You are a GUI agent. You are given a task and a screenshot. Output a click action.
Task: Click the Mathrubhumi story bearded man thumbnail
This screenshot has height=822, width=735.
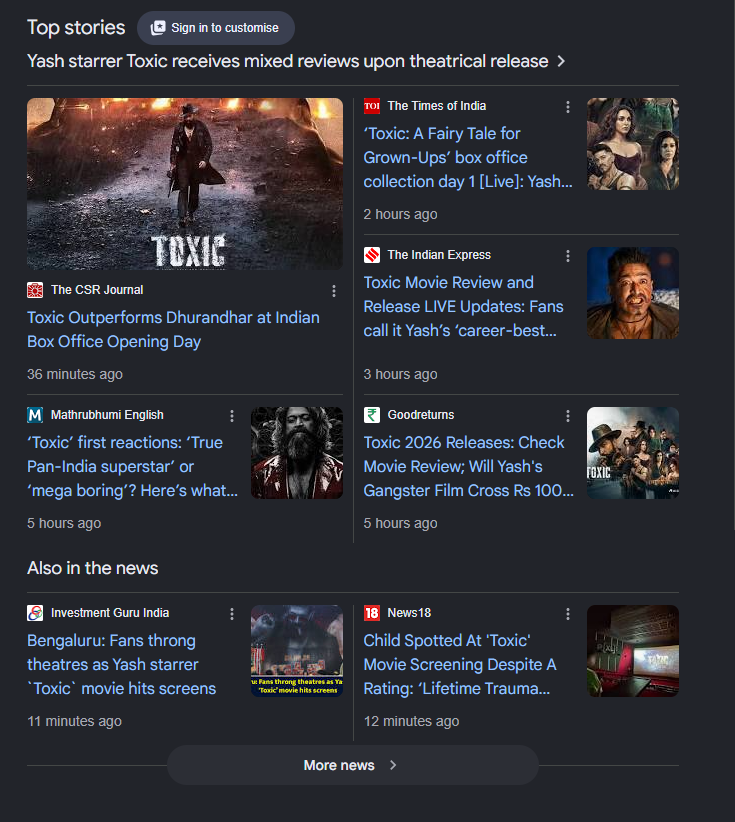297,453
